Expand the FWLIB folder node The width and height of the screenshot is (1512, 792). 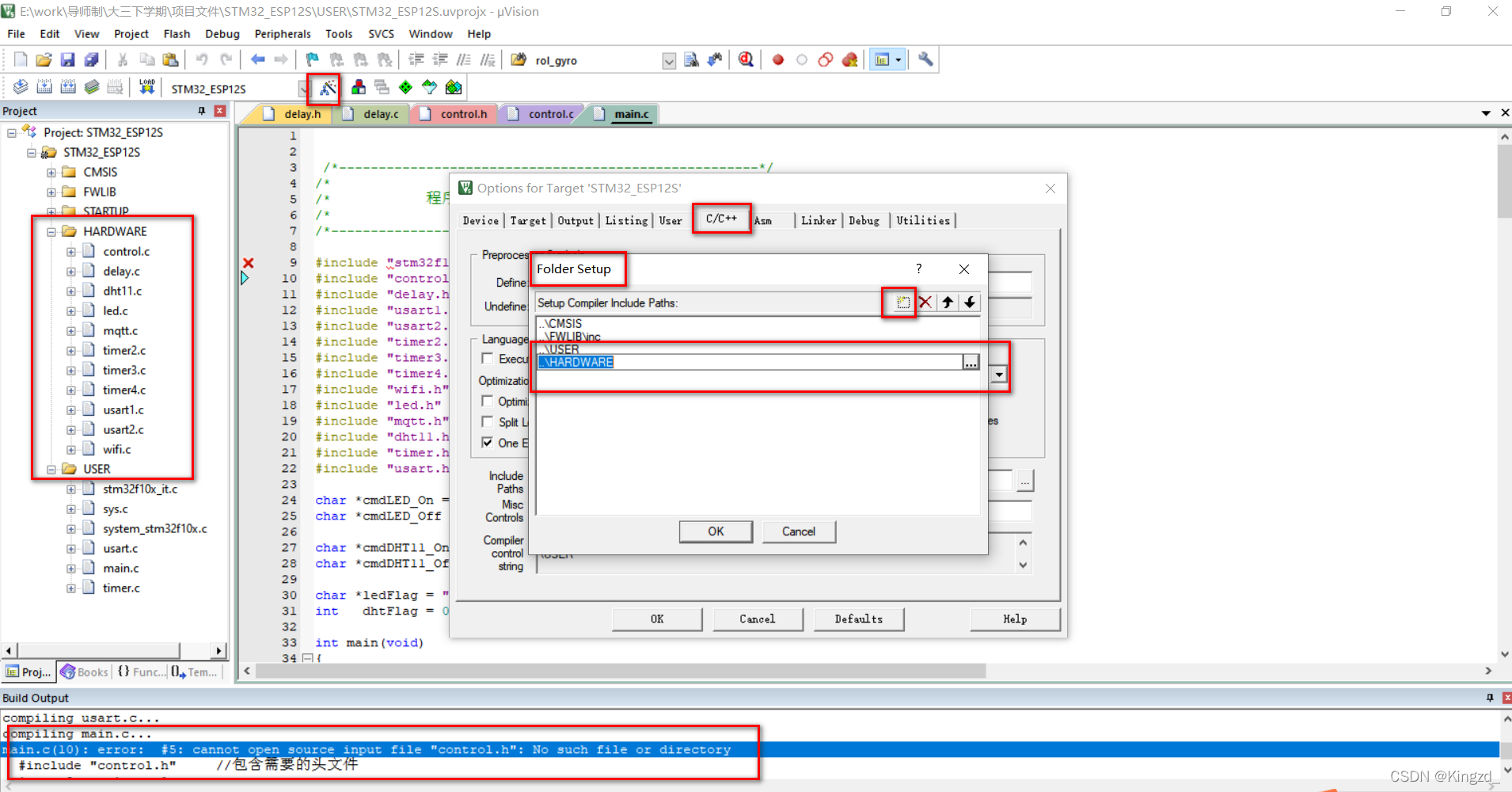pyautogui.click(x=51, y=192)
